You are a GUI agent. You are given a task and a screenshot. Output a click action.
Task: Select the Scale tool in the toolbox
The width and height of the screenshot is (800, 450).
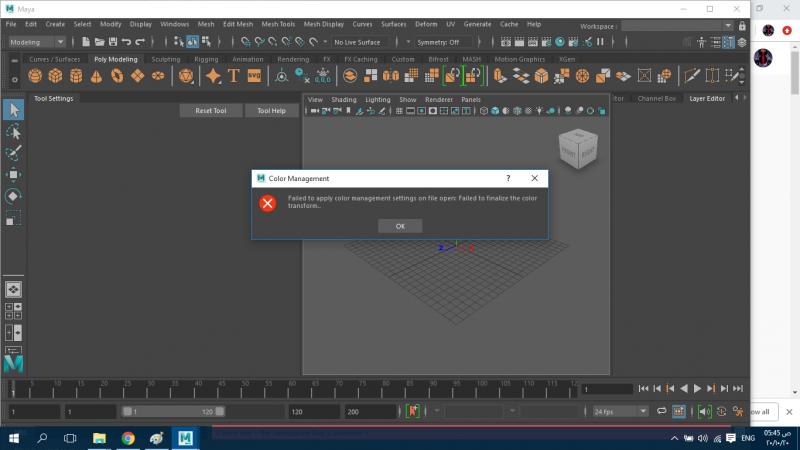13,218
